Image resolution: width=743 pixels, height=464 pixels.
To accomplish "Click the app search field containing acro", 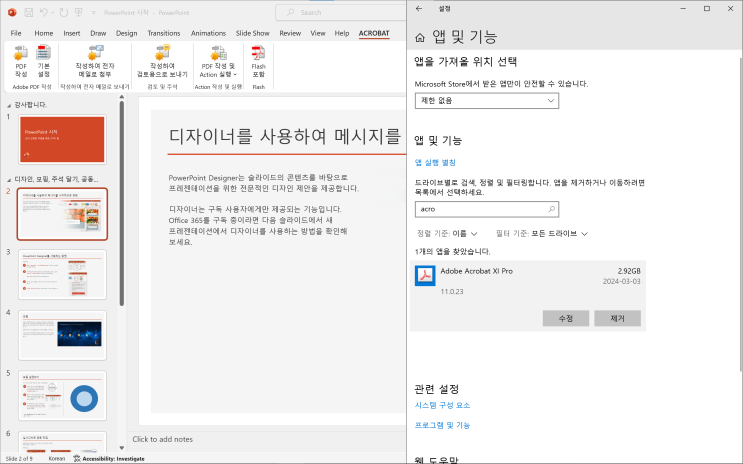I will coord(487,209).
